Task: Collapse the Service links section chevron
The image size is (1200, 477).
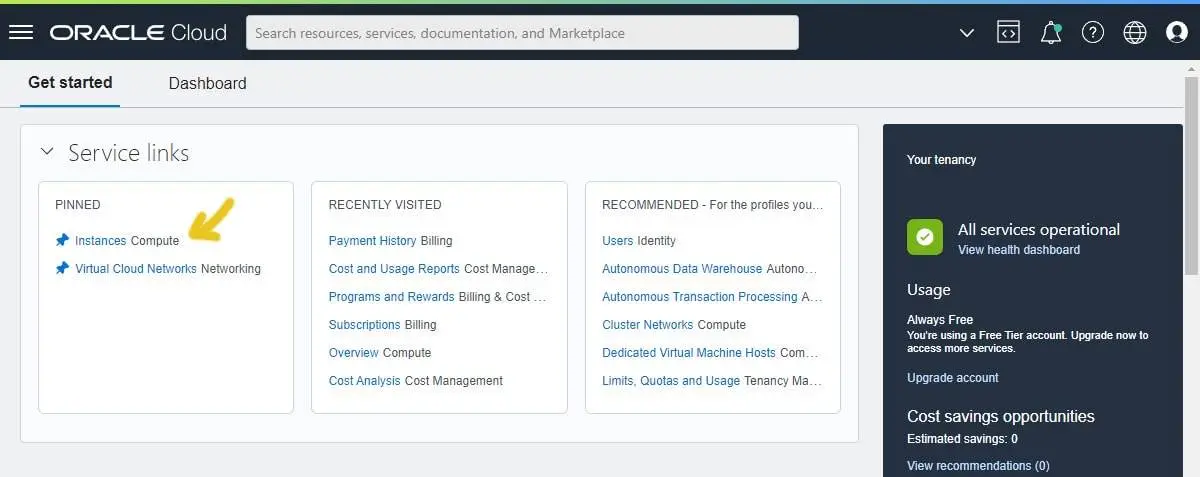Action: (47, 152)
